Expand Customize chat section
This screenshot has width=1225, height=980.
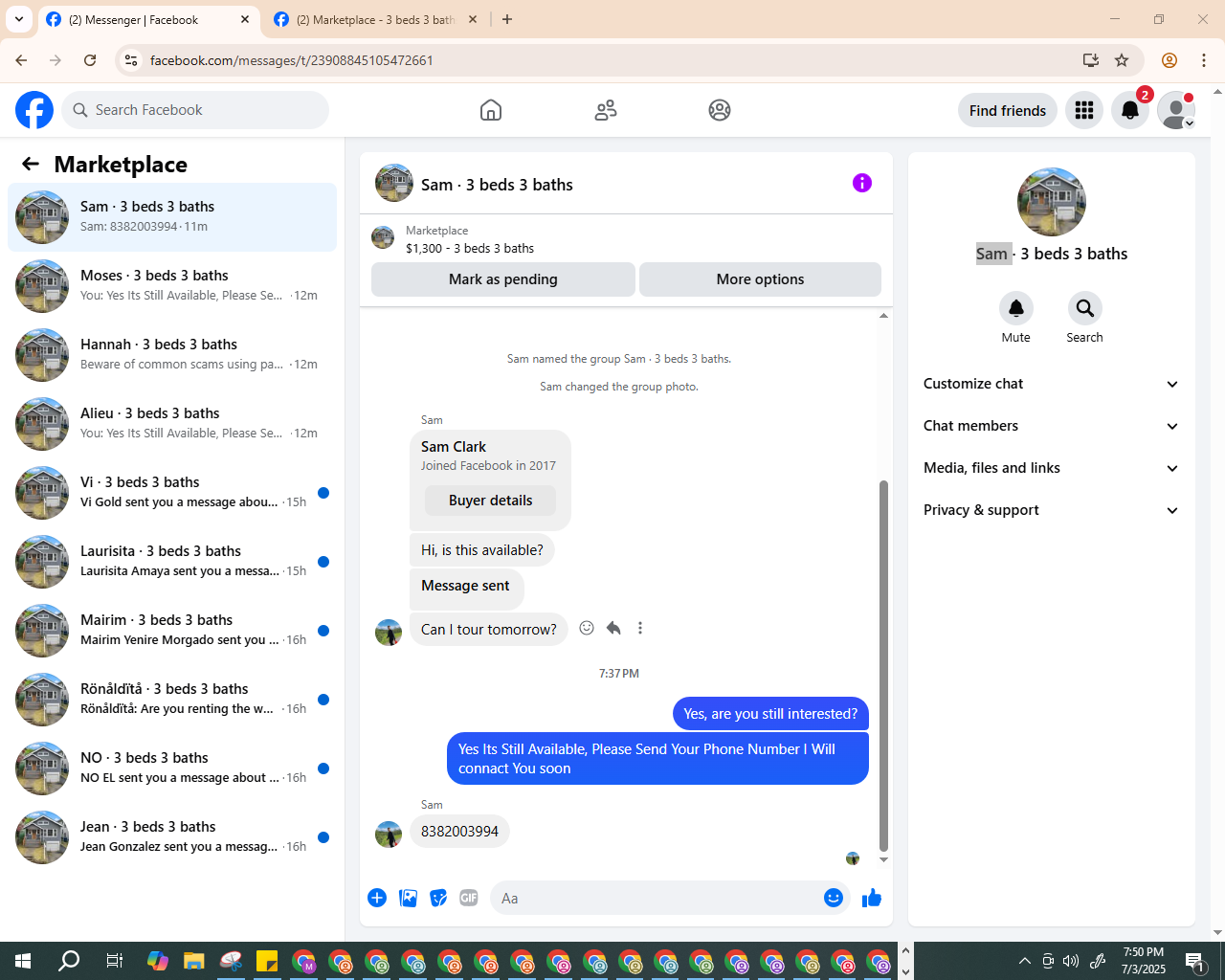[1051, 384]
